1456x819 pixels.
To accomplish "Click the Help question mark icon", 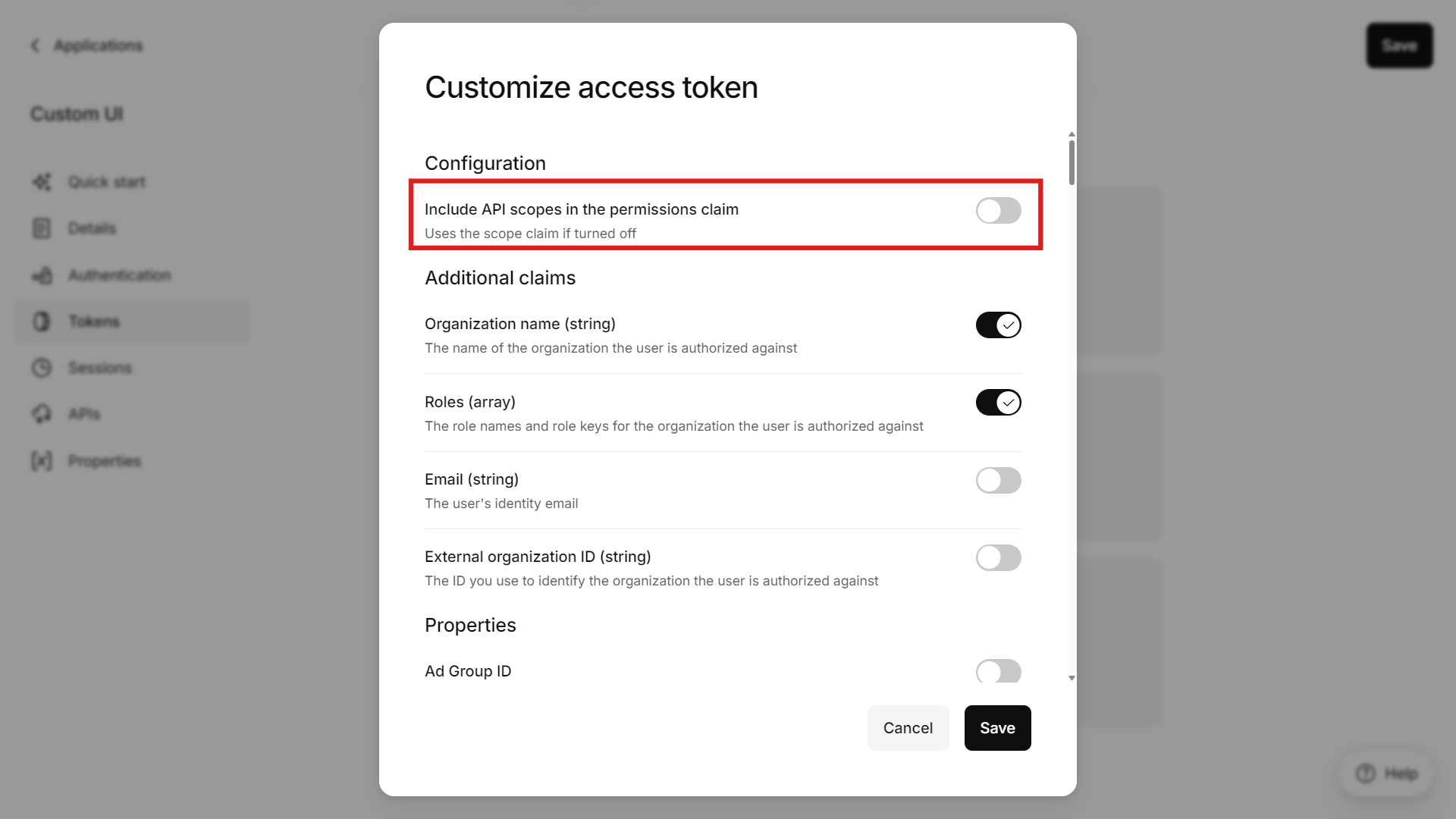I will coord(1366,773).
